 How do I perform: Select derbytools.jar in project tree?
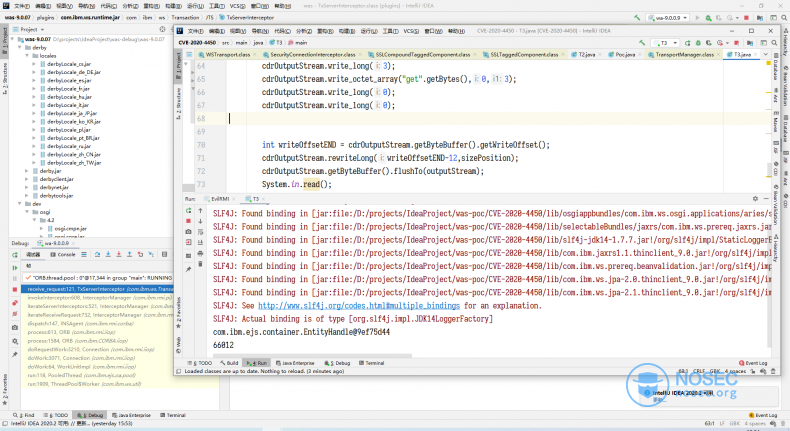pos(56,196)
